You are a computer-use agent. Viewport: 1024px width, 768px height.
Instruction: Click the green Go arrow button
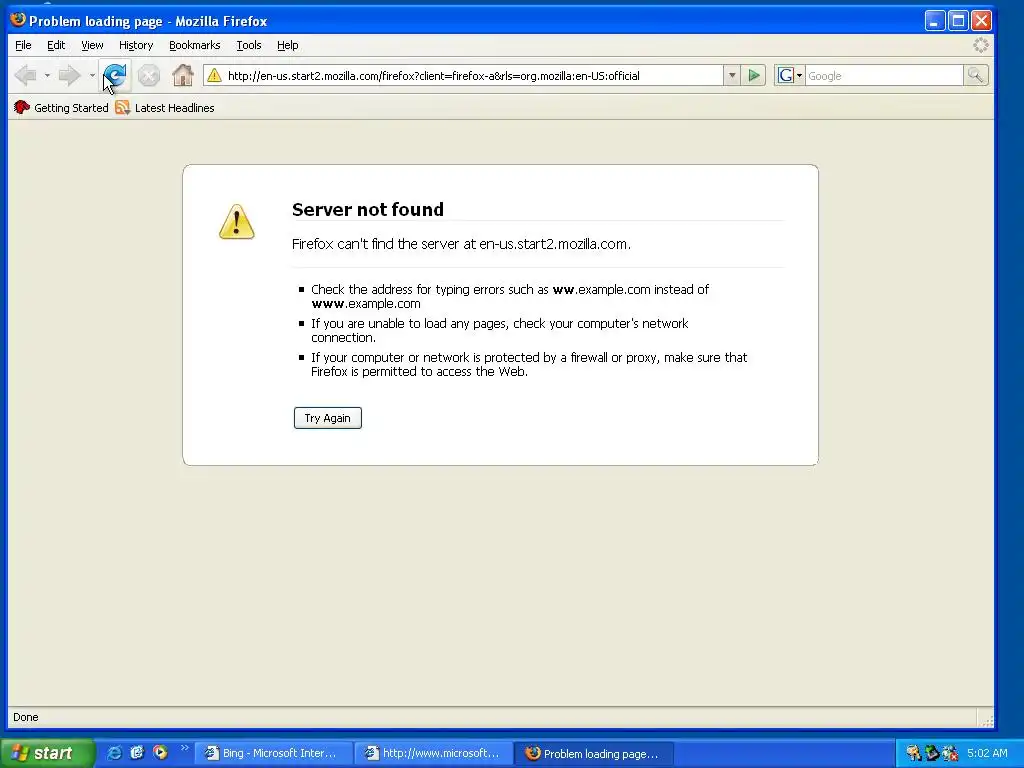point(754,76)
